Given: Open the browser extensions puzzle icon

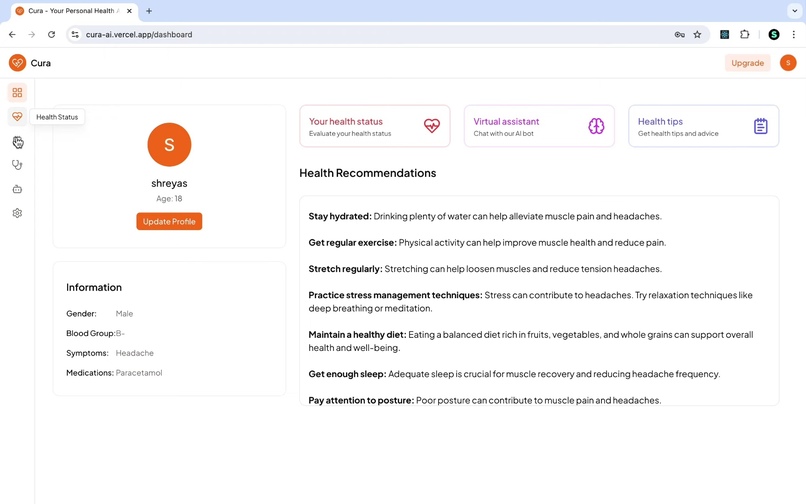Looking at the screenshot, I should (x=744, y=34).
